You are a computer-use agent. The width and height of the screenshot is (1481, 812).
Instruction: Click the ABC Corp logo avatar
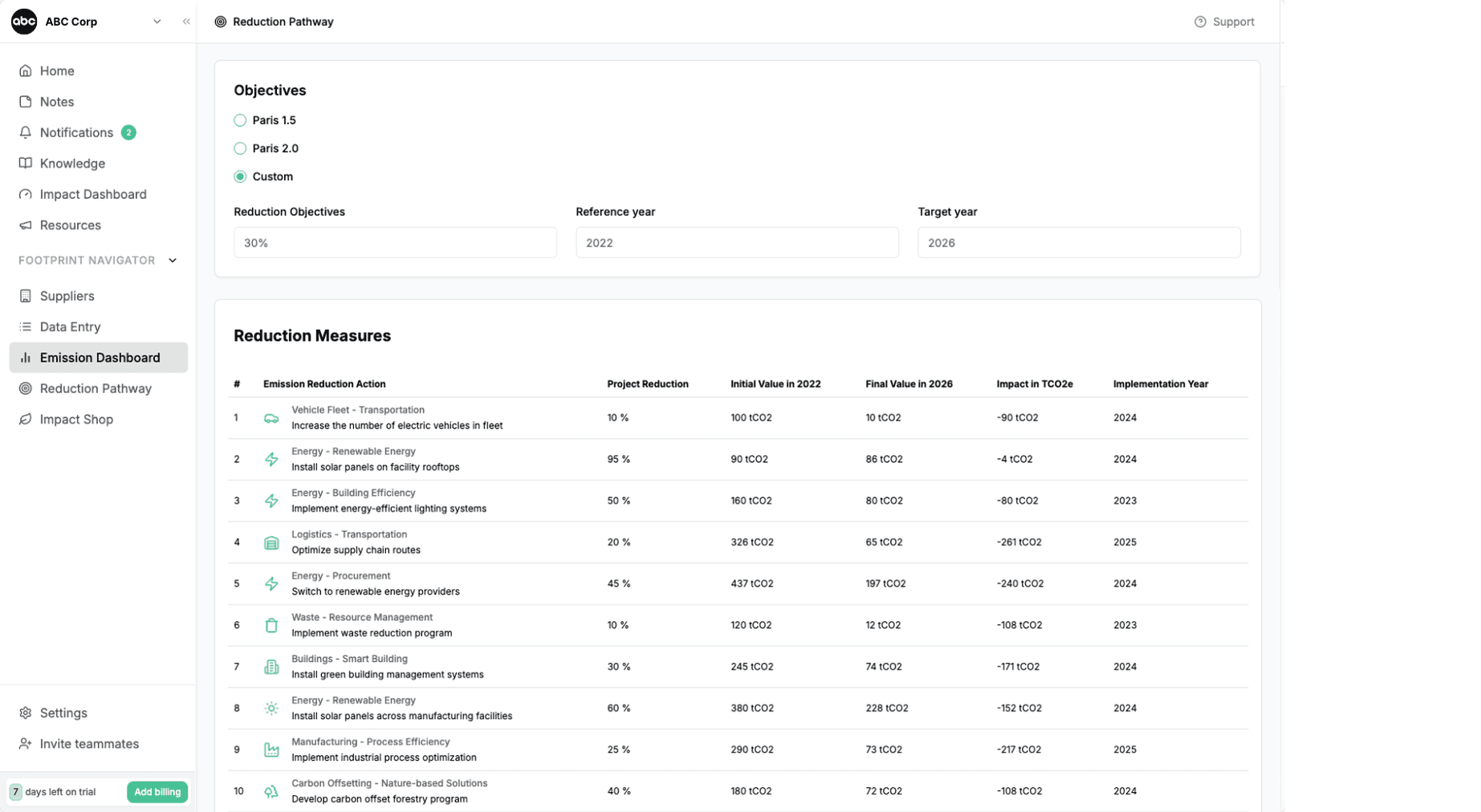(24, 22)
